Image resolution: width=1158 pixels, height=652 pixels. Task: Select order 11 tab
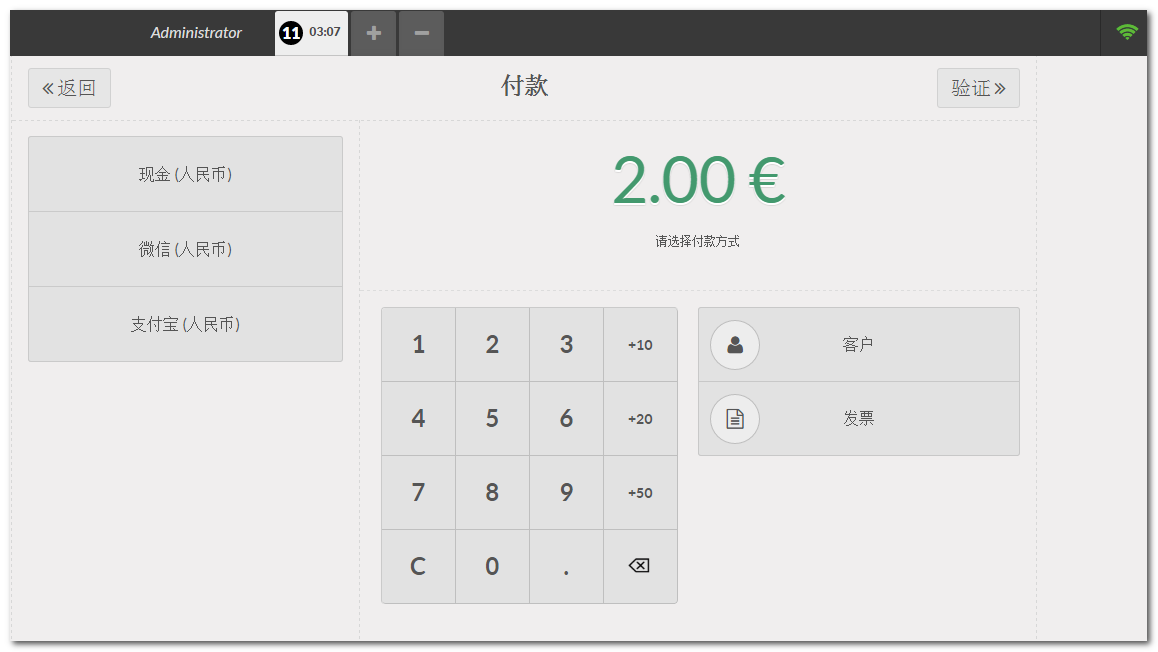(x=311, y=33)
